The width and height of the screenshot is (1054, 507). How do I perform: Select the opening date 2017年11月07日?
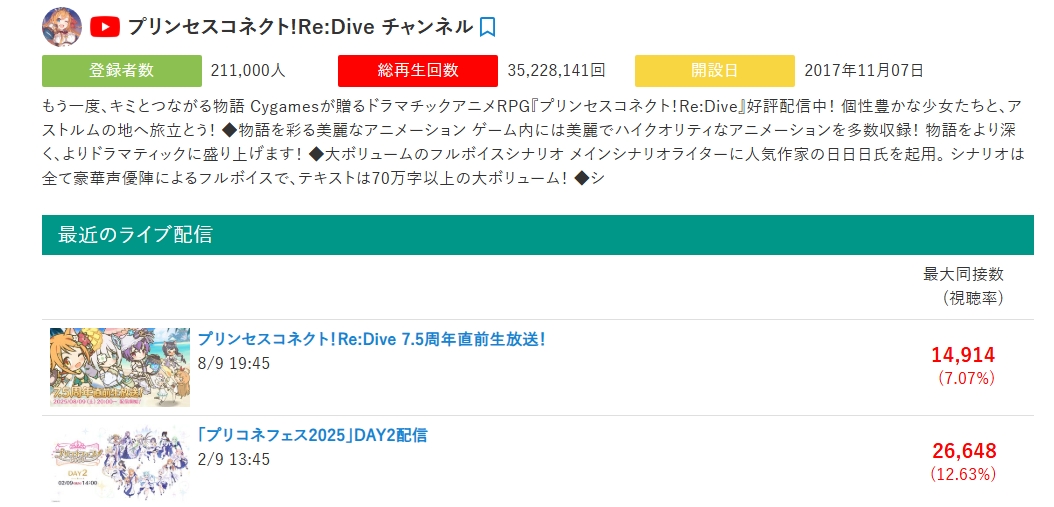(x=864, y=71)
